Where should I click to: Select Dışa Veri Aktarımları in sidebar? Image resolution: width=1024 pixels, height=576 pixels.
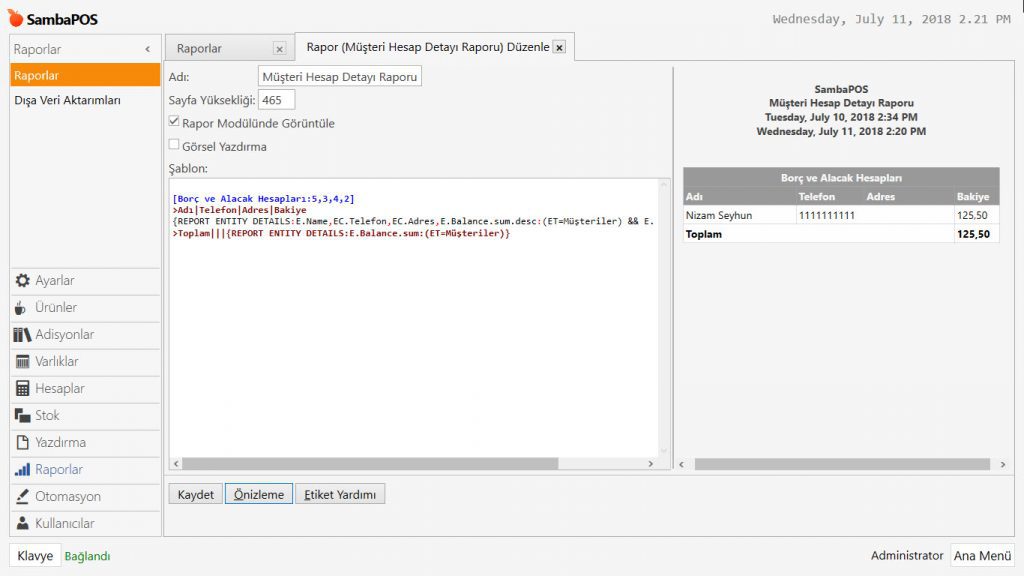[67, 100]
